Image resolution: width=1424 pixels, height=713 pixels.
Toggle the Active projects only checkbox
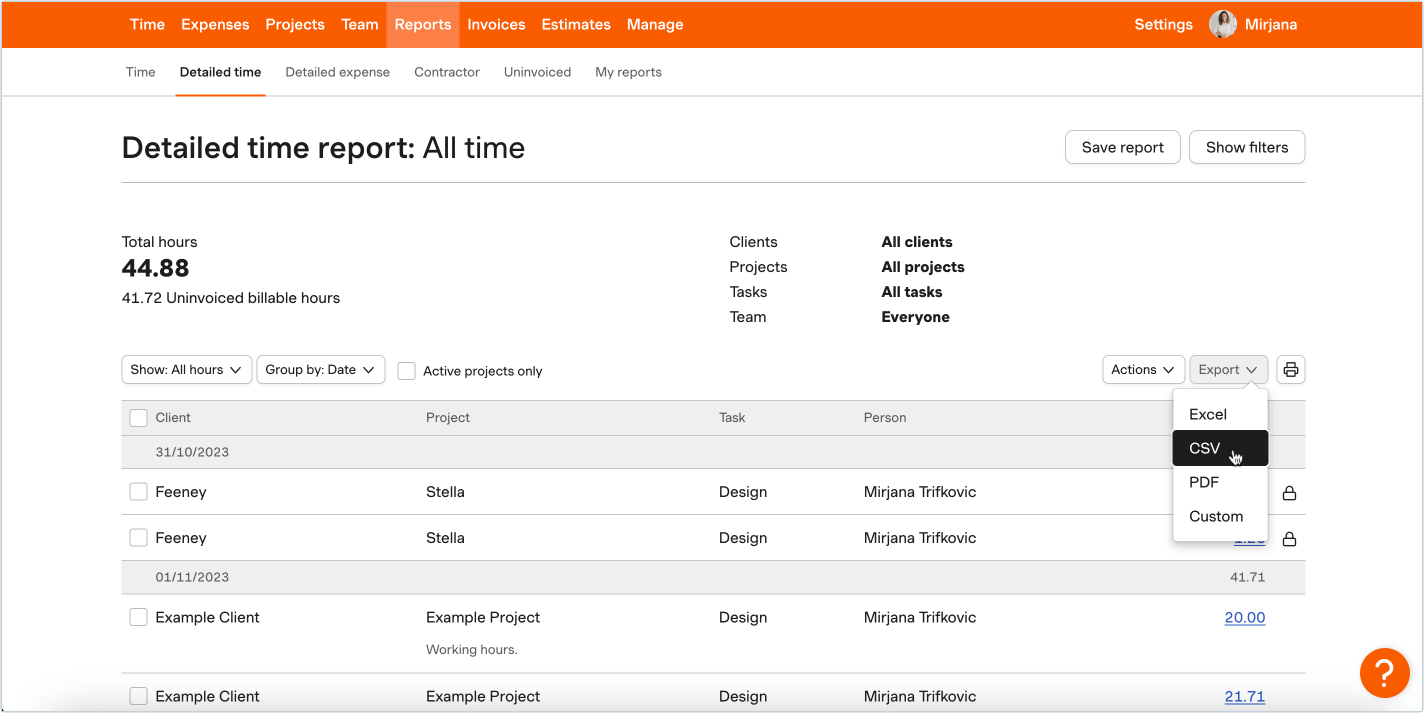pos(407,371)
